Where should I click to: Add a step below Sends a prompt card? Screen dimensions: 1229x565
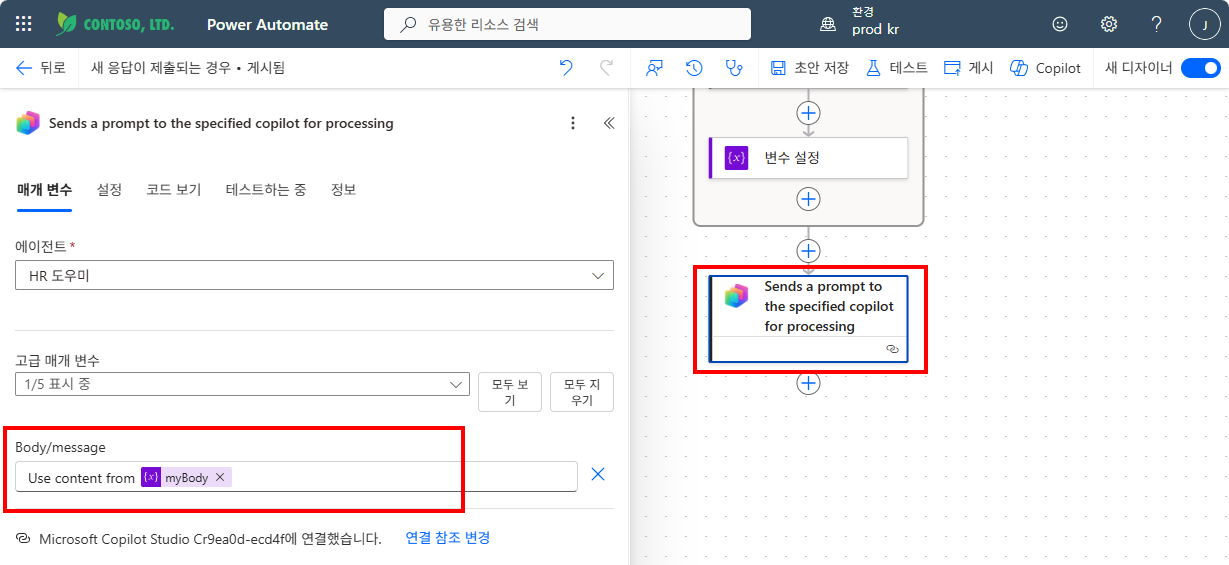(x=808, y=383)
